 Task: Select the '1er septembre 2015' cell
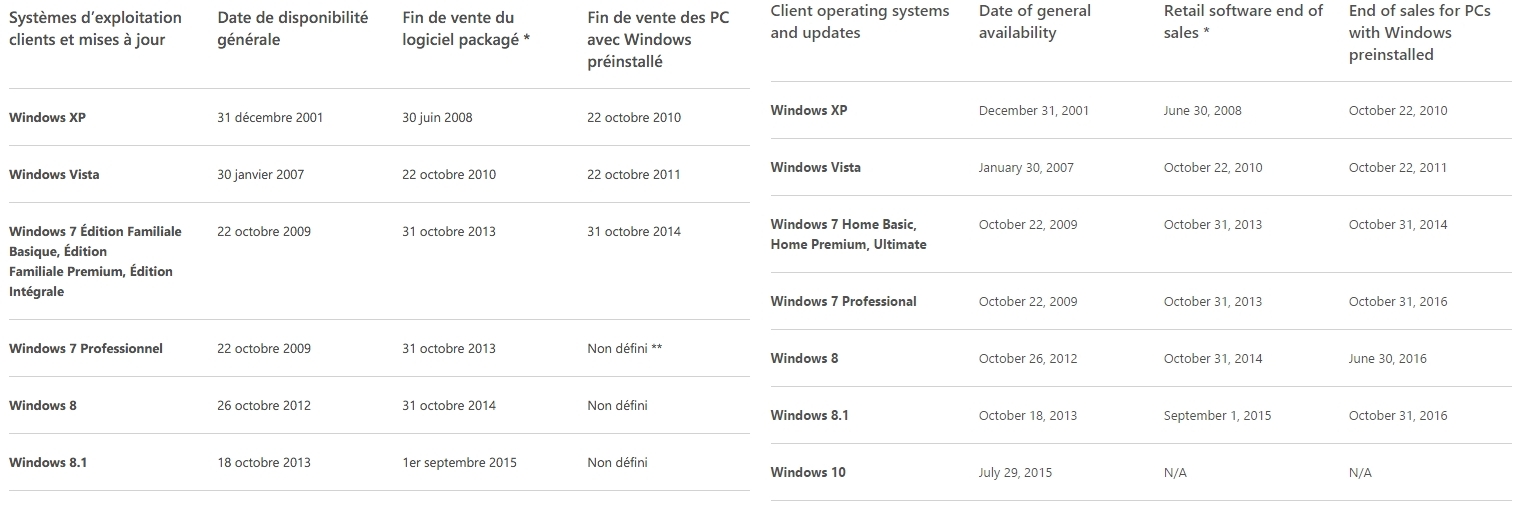point(460,462)
